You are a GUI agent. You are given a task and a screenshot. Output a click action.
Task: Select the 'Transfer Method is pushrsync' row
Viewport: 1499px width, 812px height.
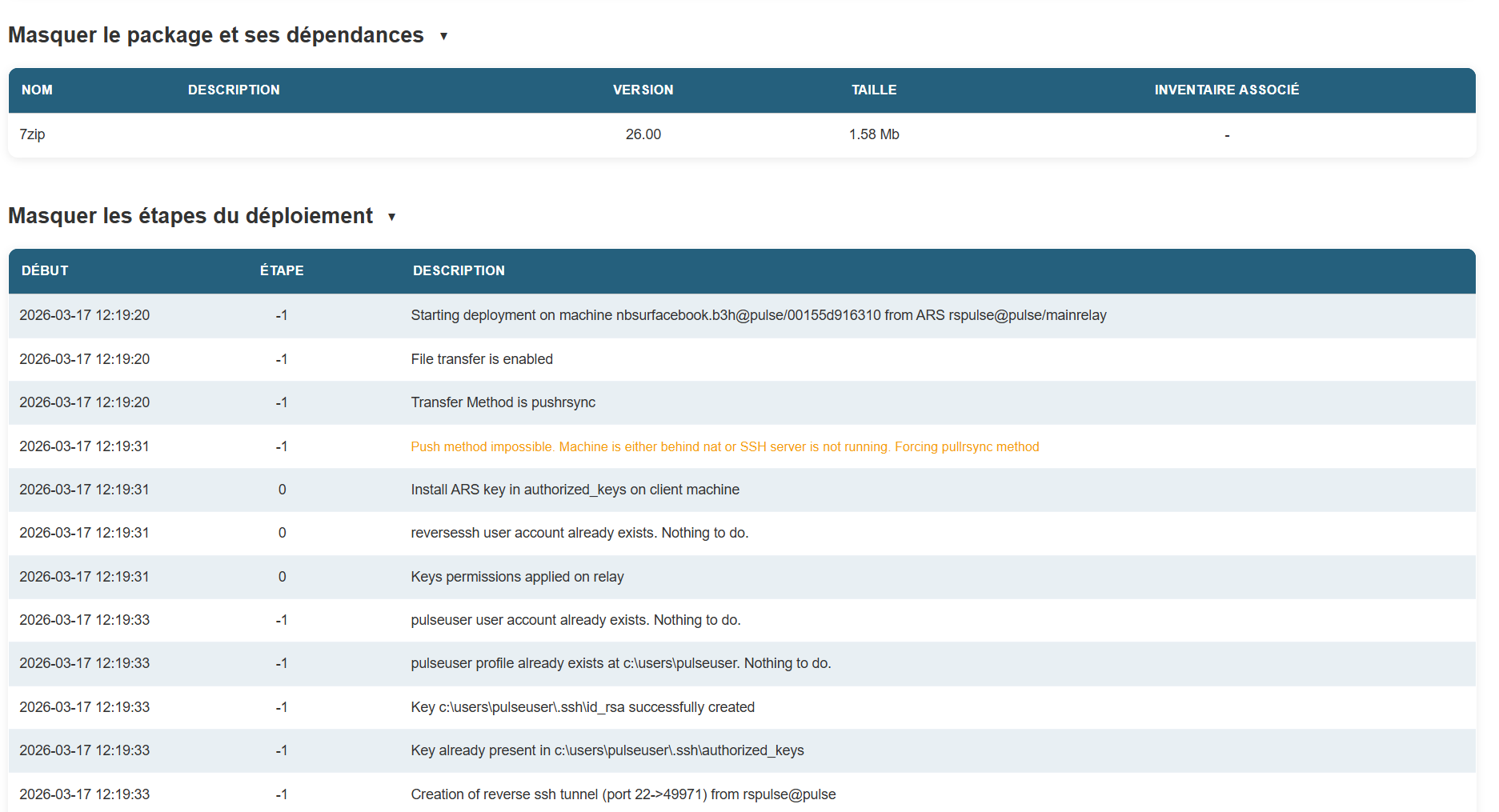point(503,402)
